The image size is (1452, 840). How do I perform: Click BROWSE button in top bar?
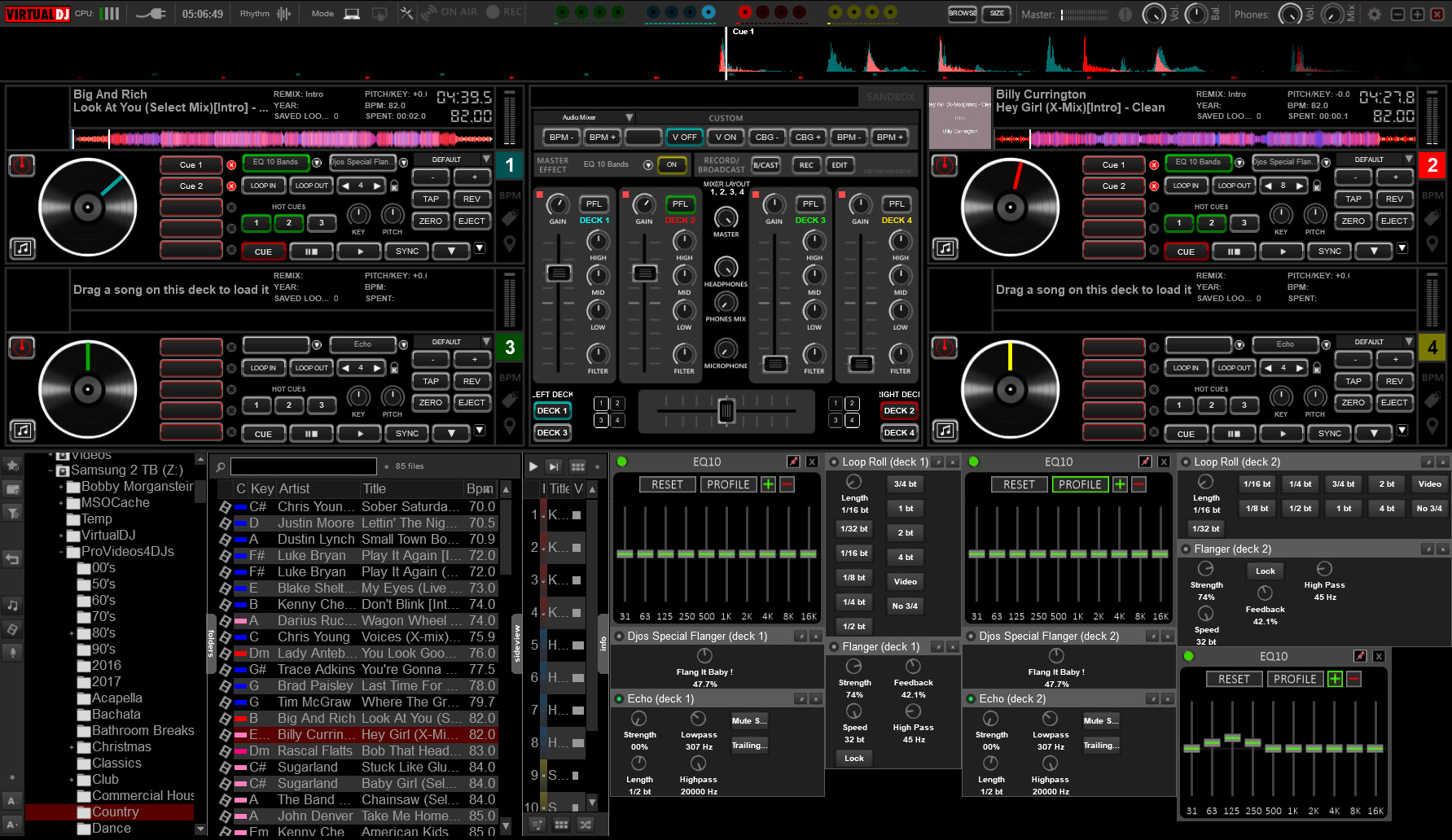(x=963, y=14)
